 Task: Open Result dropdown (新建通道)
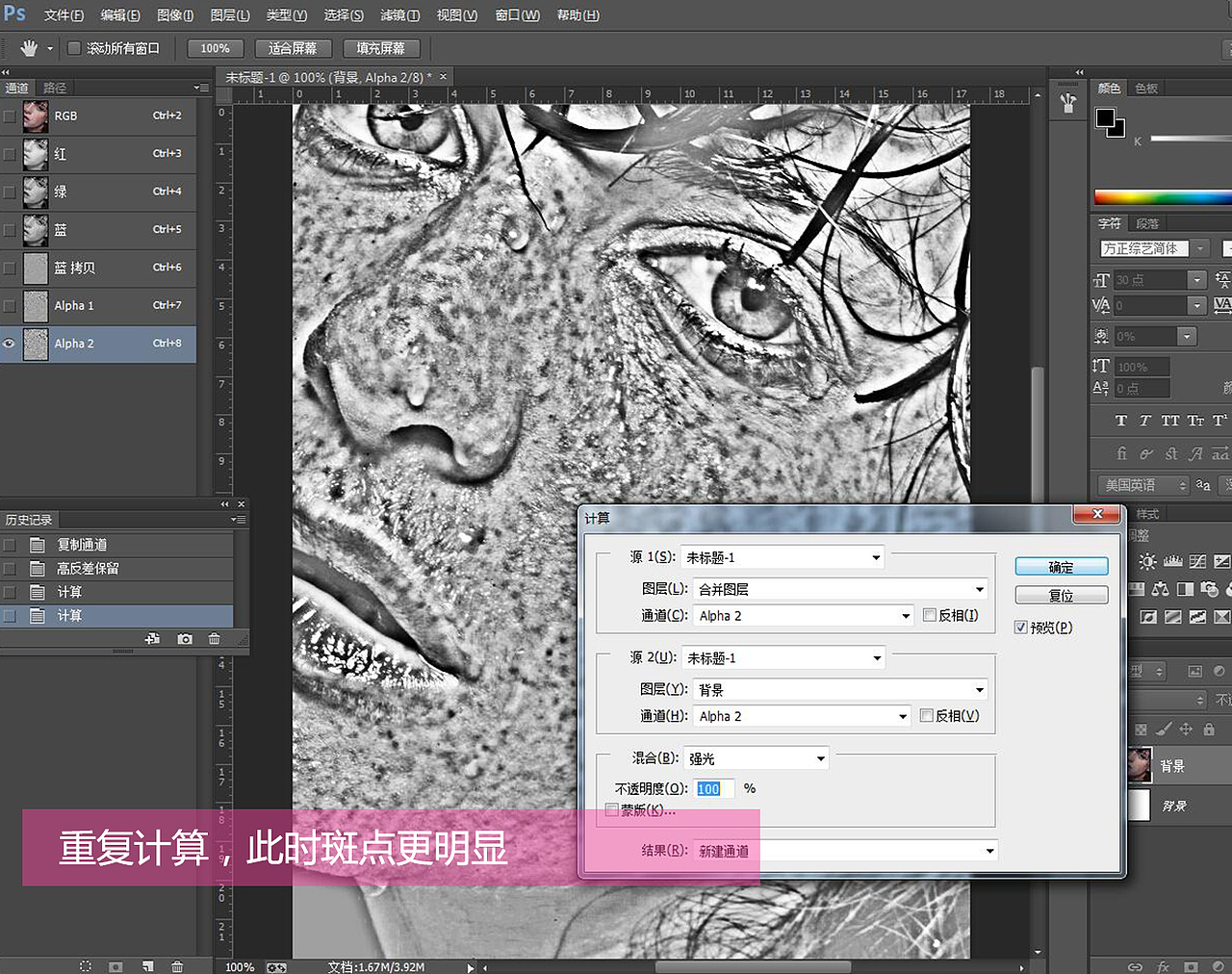845,851
